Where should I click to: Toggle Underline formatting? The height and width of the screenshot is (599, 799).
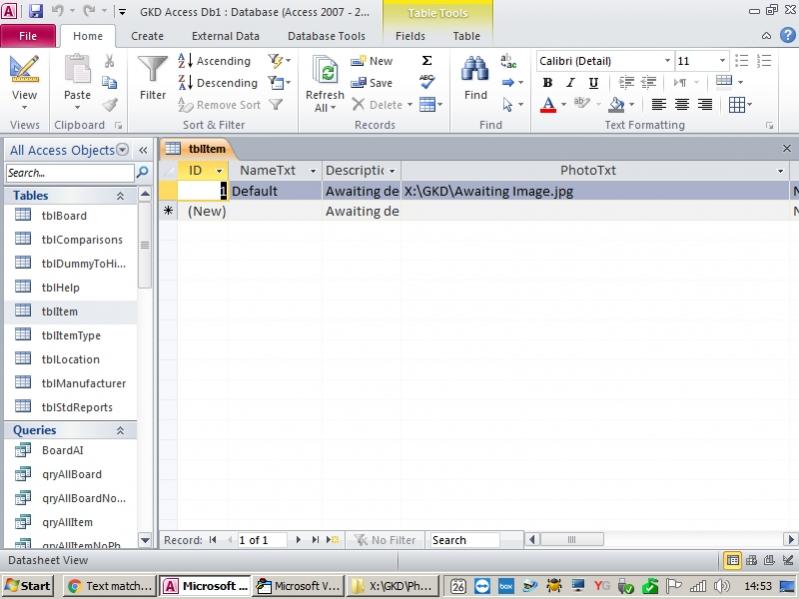pyautogui.click(x=593, y=83)
